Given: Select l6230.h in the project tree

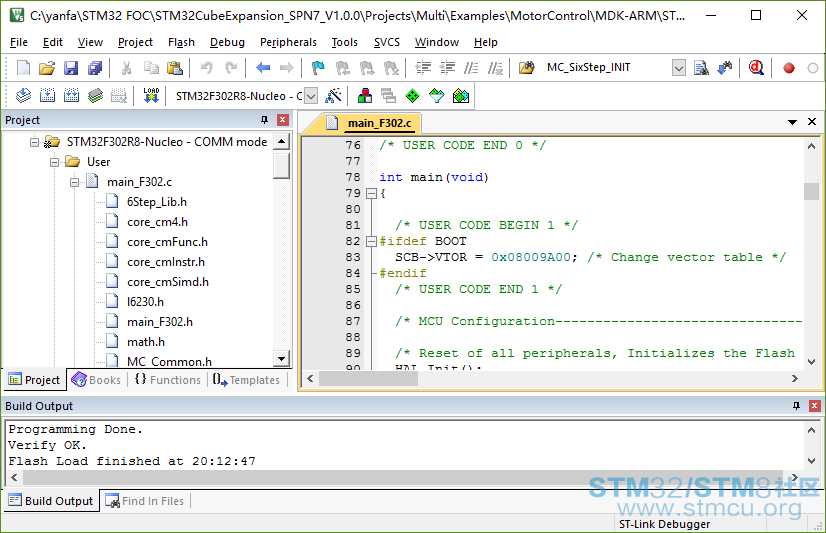Looking at the screenshot, I should point(145,302).
